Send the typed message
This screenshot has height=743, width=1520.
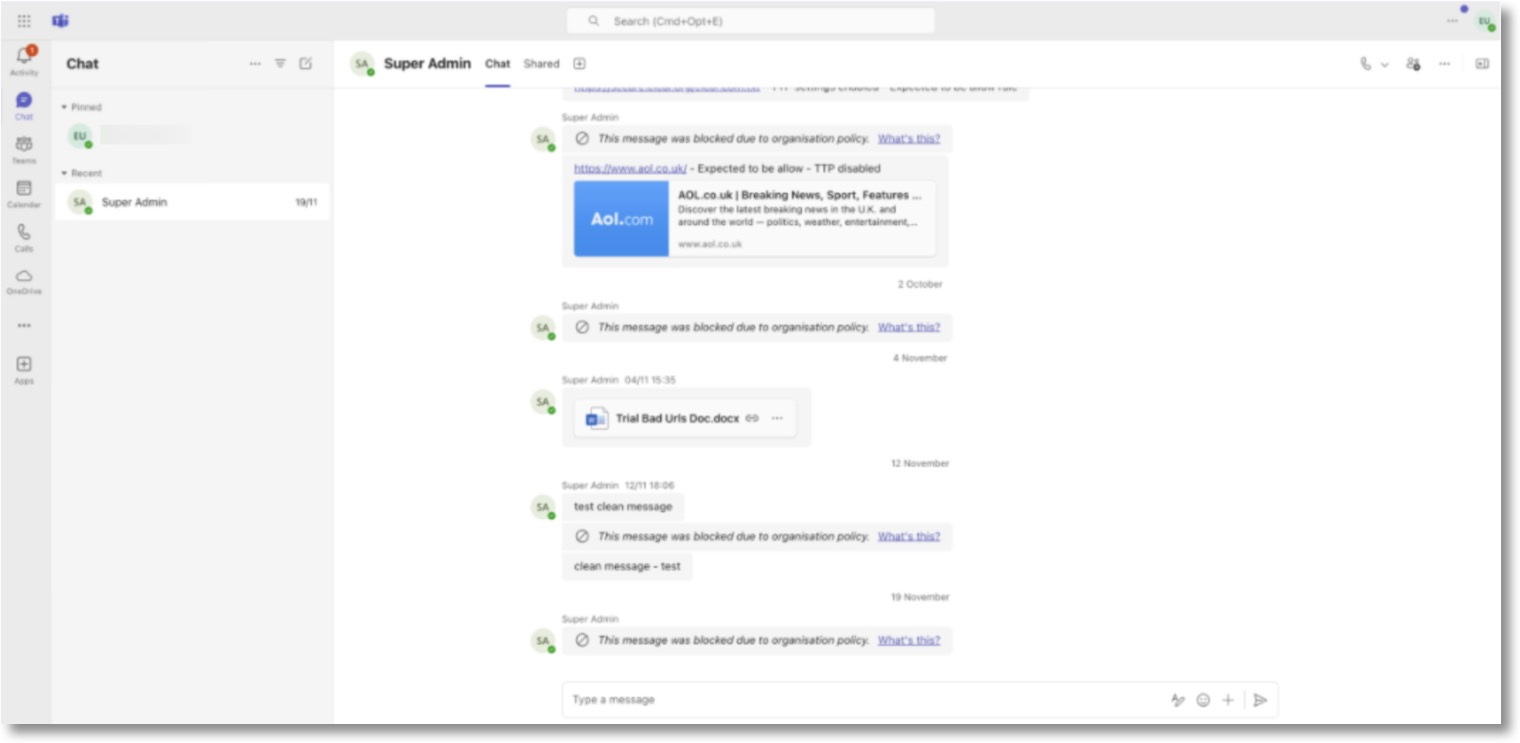pos(1262,700)
